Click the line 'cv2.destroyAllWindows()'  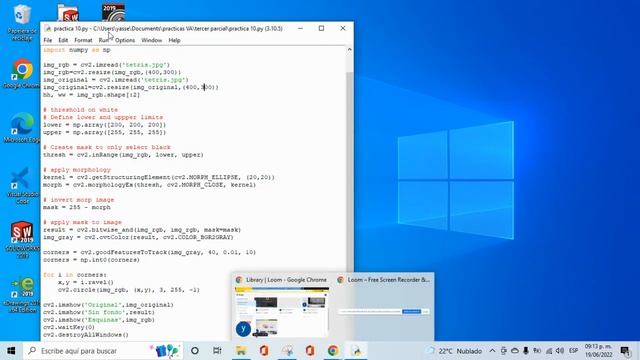(86, 335)
